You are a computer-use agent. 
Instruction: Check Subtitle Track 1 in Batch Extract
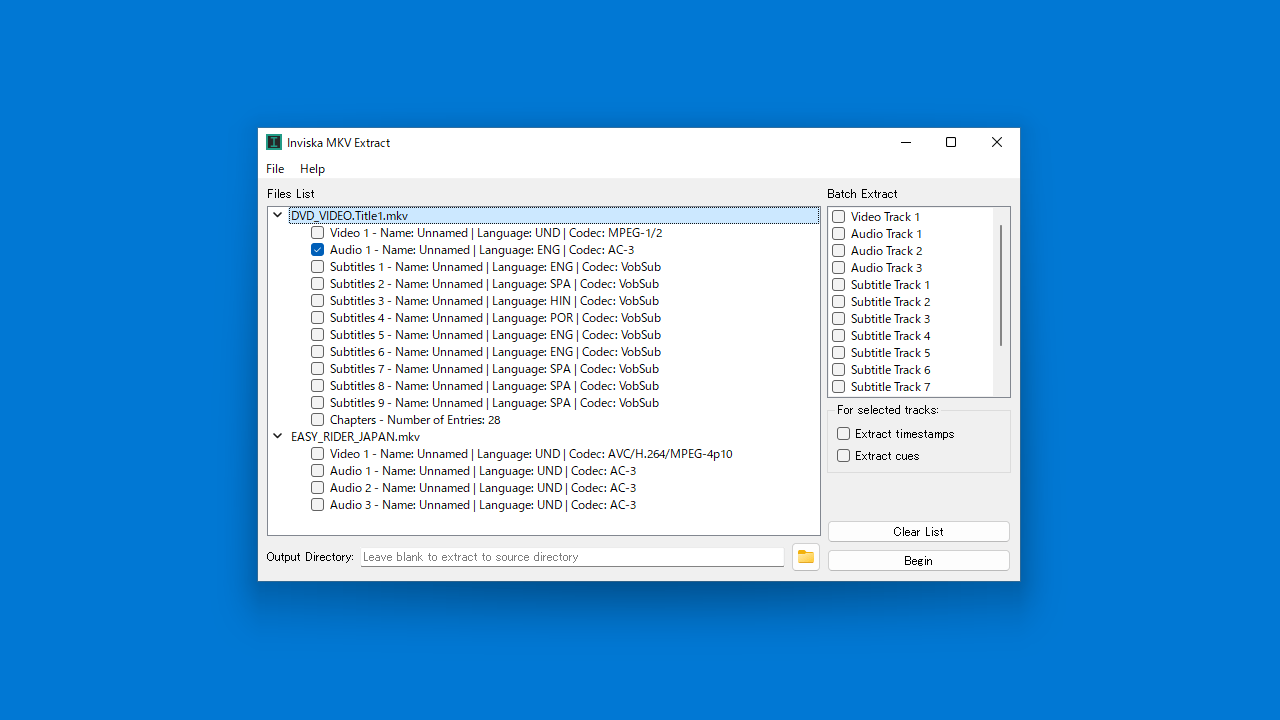coord(838,285)
